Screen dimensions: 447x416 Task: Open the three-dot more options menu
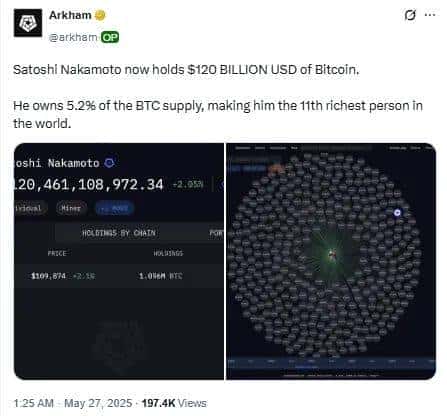(430, 15)
